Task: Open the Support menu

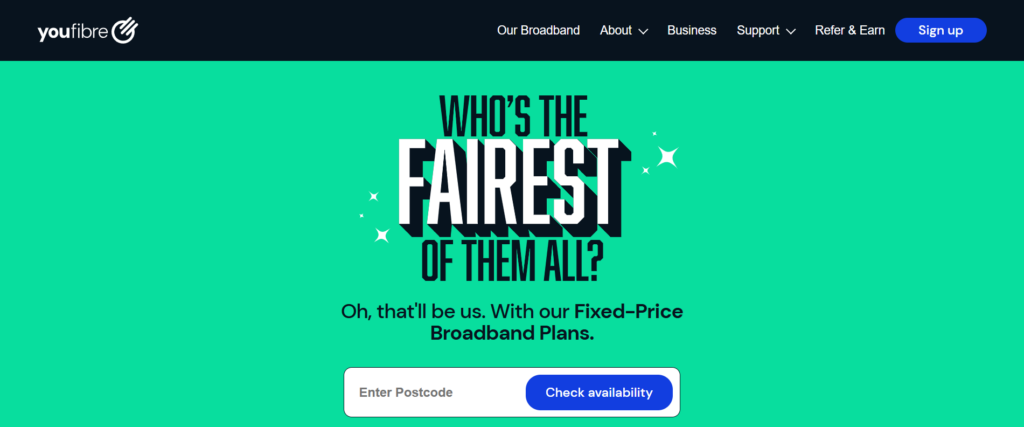Action: (x=758, y=30)
